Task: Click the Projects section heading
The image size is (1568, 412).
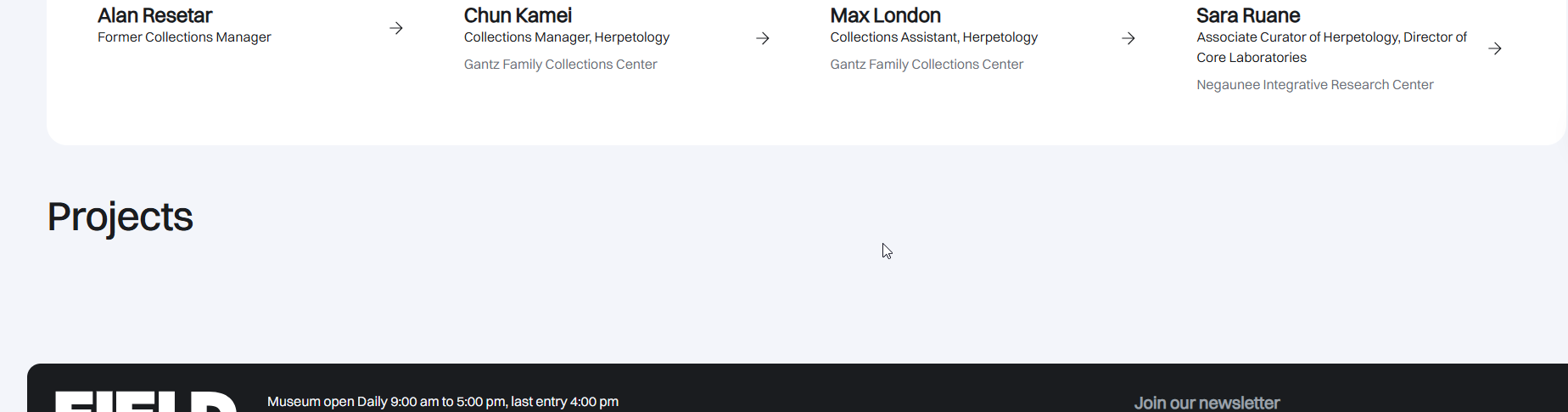Action: (120, 217)
